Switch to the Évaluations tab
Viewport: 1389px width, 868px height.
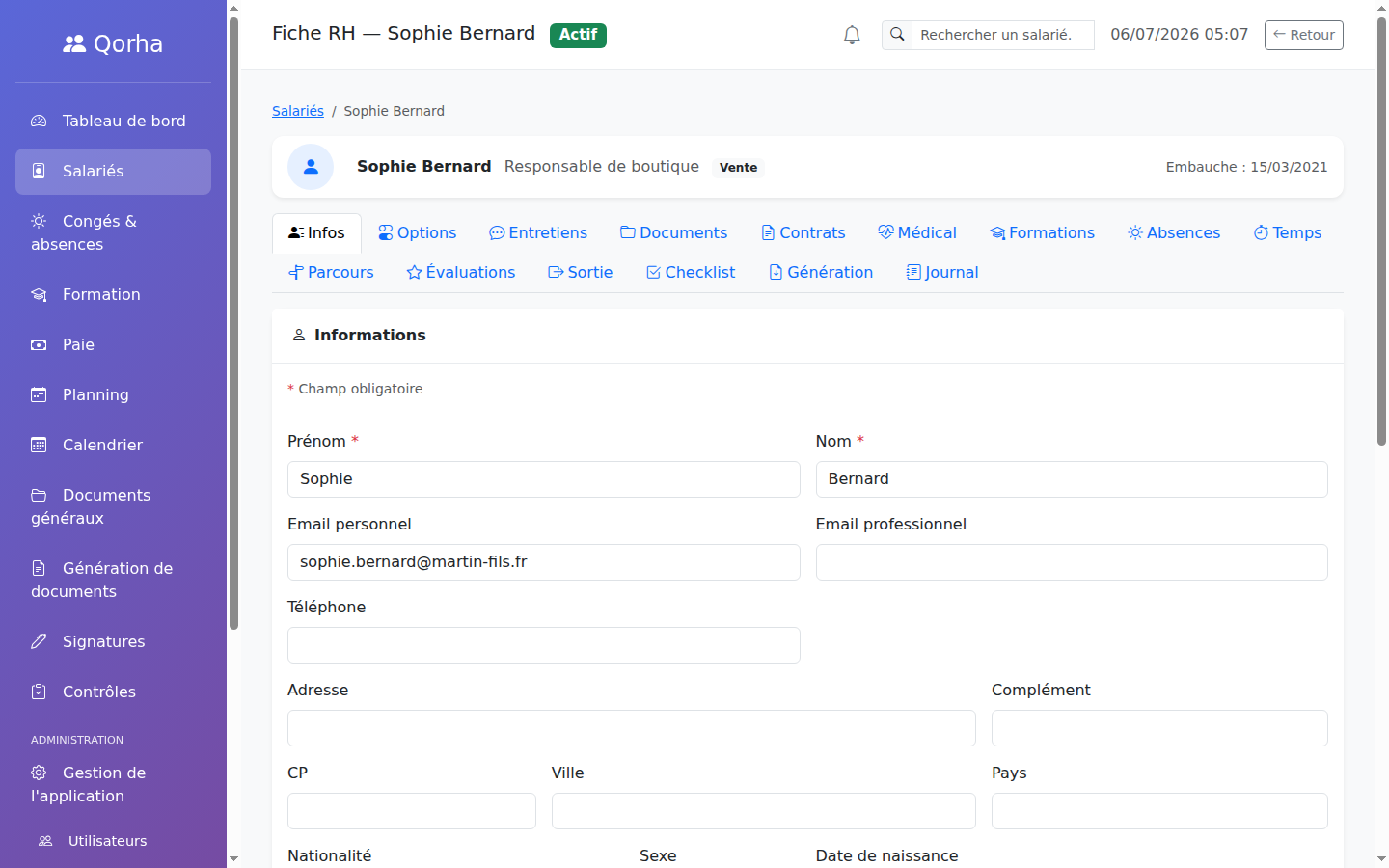(461, 273)
